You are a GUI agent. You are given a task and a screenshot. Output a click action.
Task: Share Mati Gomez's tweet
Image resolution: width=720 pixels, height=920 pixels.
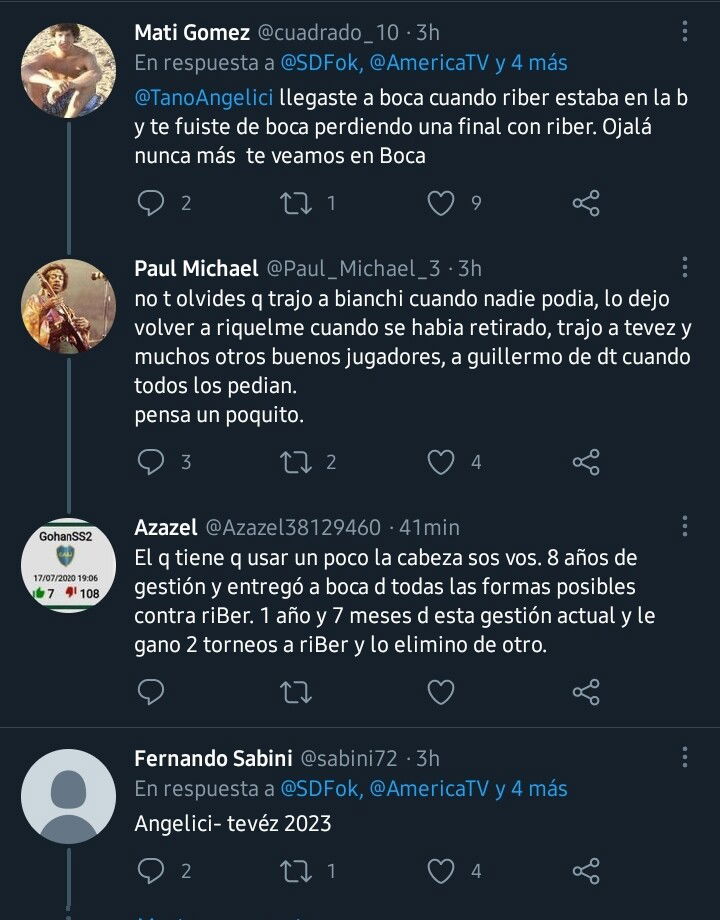click(586, 203)
